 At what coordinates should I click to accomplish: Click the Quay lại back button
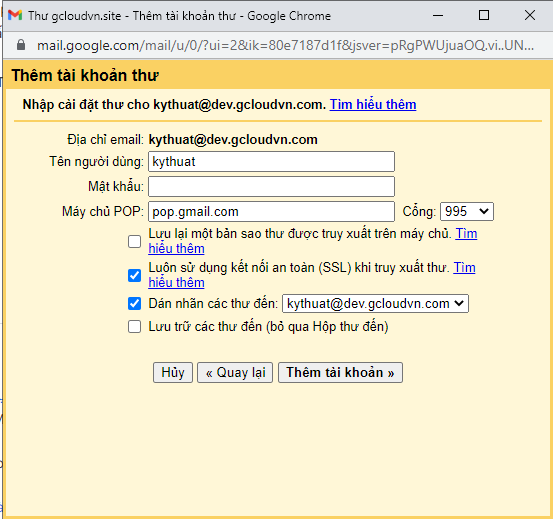click(x=235, y=372)
